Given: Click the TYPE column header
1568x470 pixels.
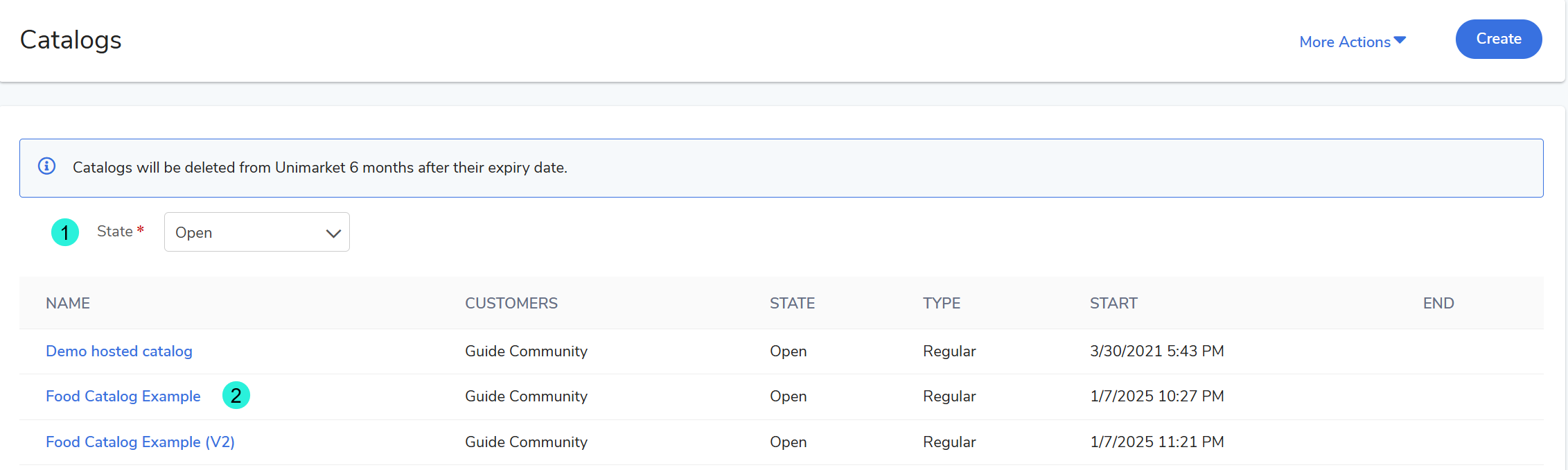Looking at the screenshot, I should (x=941, y=303).
